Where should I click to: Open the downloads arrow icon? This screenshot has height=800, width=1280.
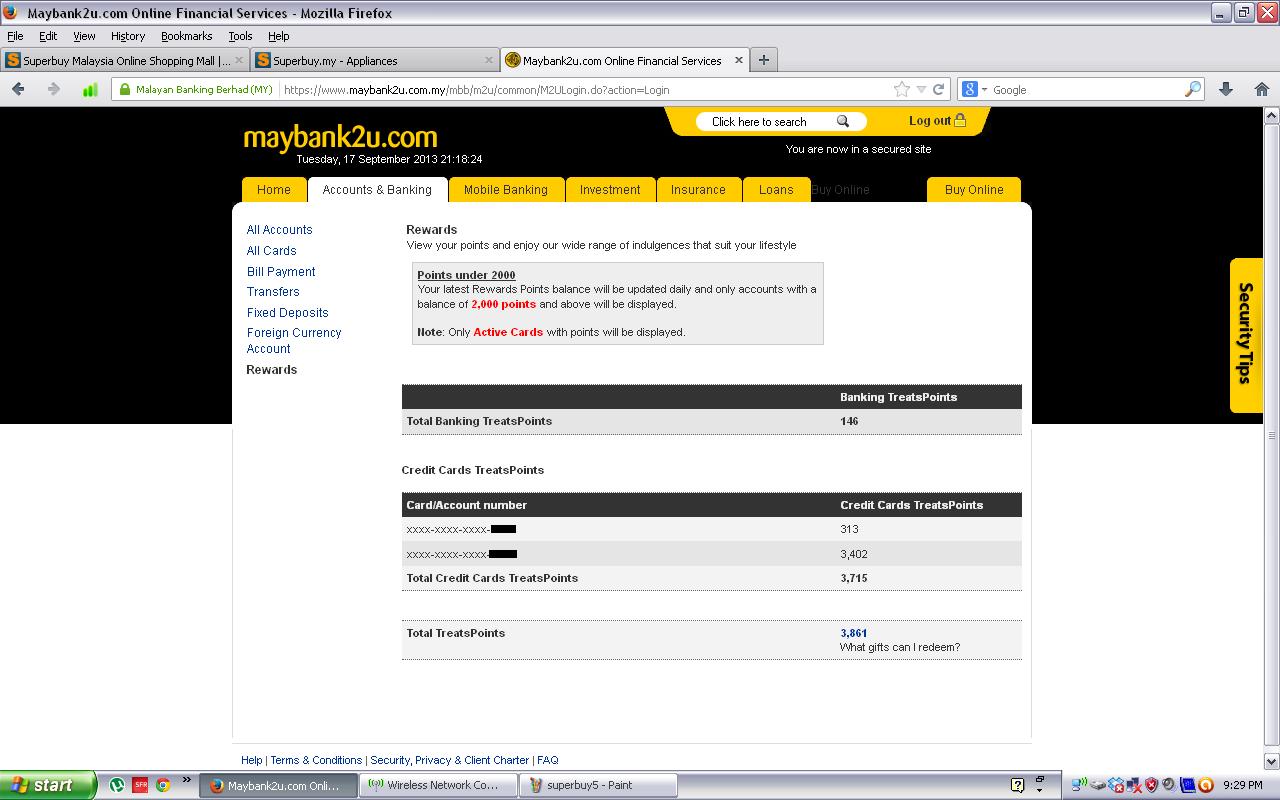1226,89
